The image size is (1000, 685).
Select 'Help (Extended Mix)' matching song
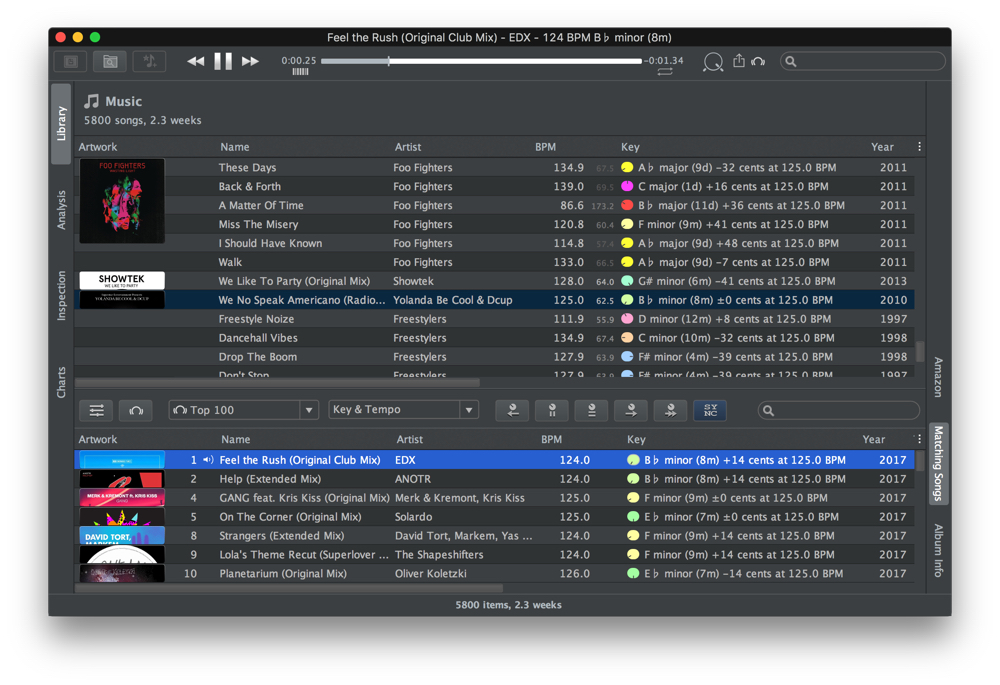pyautogui.click(x=494, y=479)
